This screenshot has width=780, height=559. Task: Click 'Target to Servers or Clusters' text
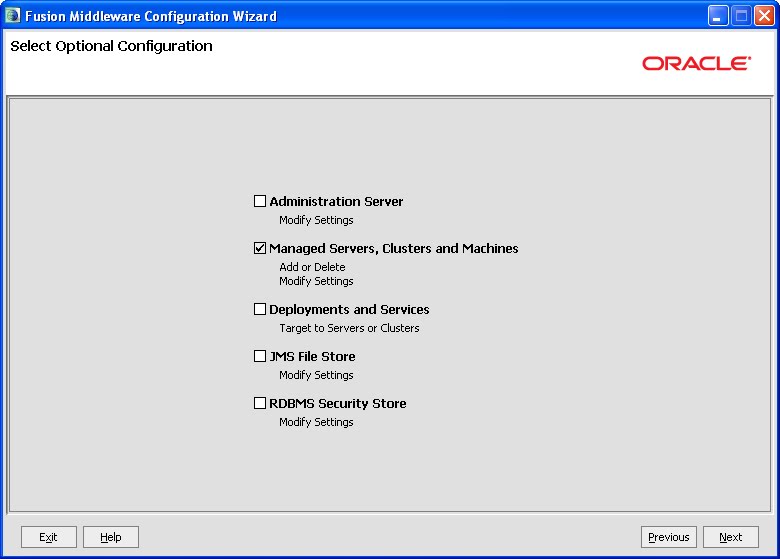(x=349, y=328)
